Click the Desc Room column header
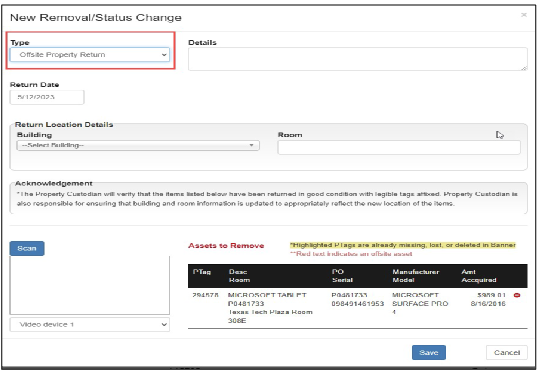The height and width of the screenshot is (371, 538). (239, 276)
